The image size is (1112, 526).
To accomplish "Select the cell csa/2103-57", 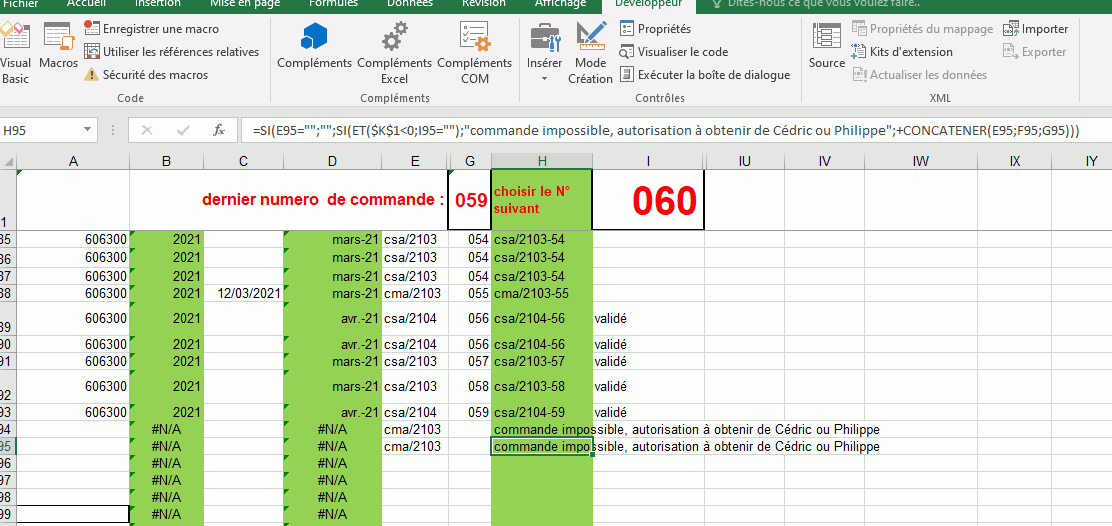I will 542,362.
